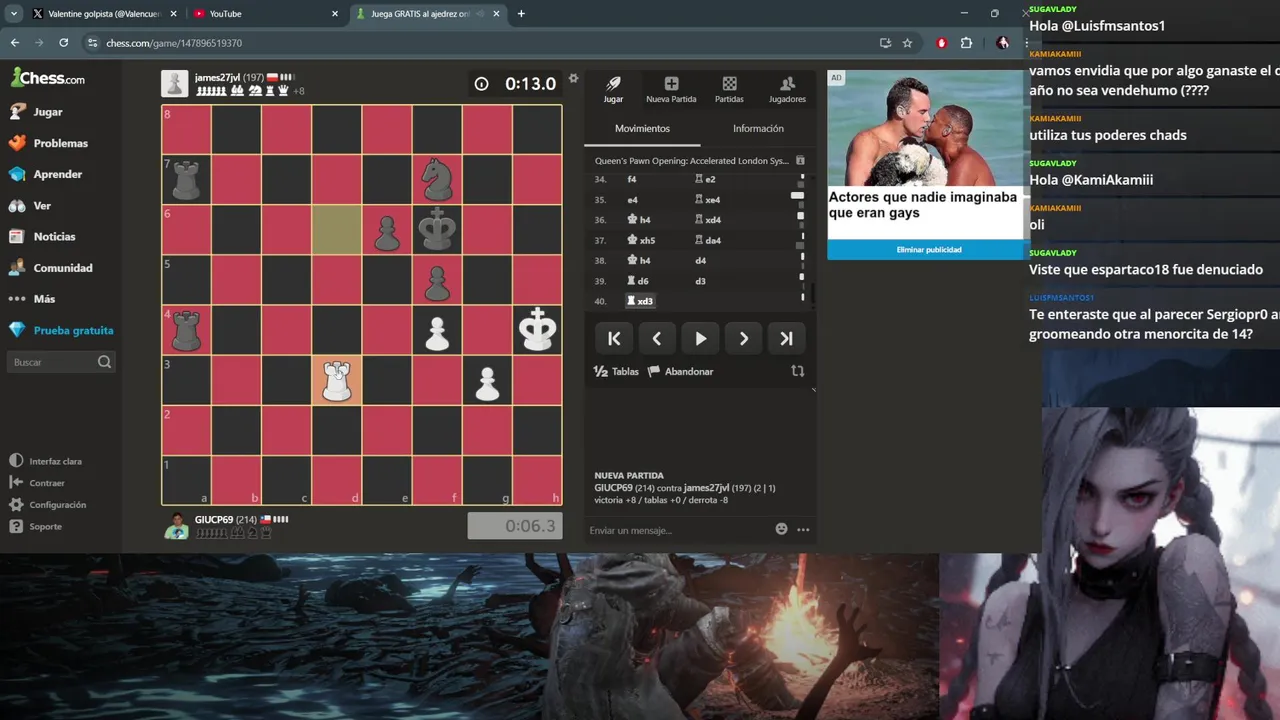Open the chat emoji picker

point(782,529)
